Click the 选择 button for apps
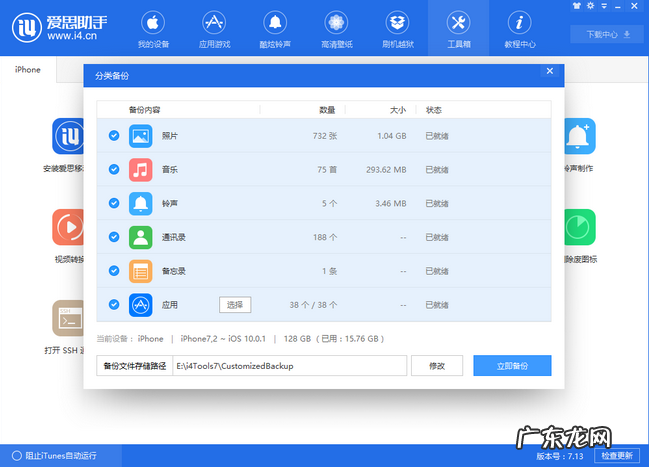 coord(235,305)
